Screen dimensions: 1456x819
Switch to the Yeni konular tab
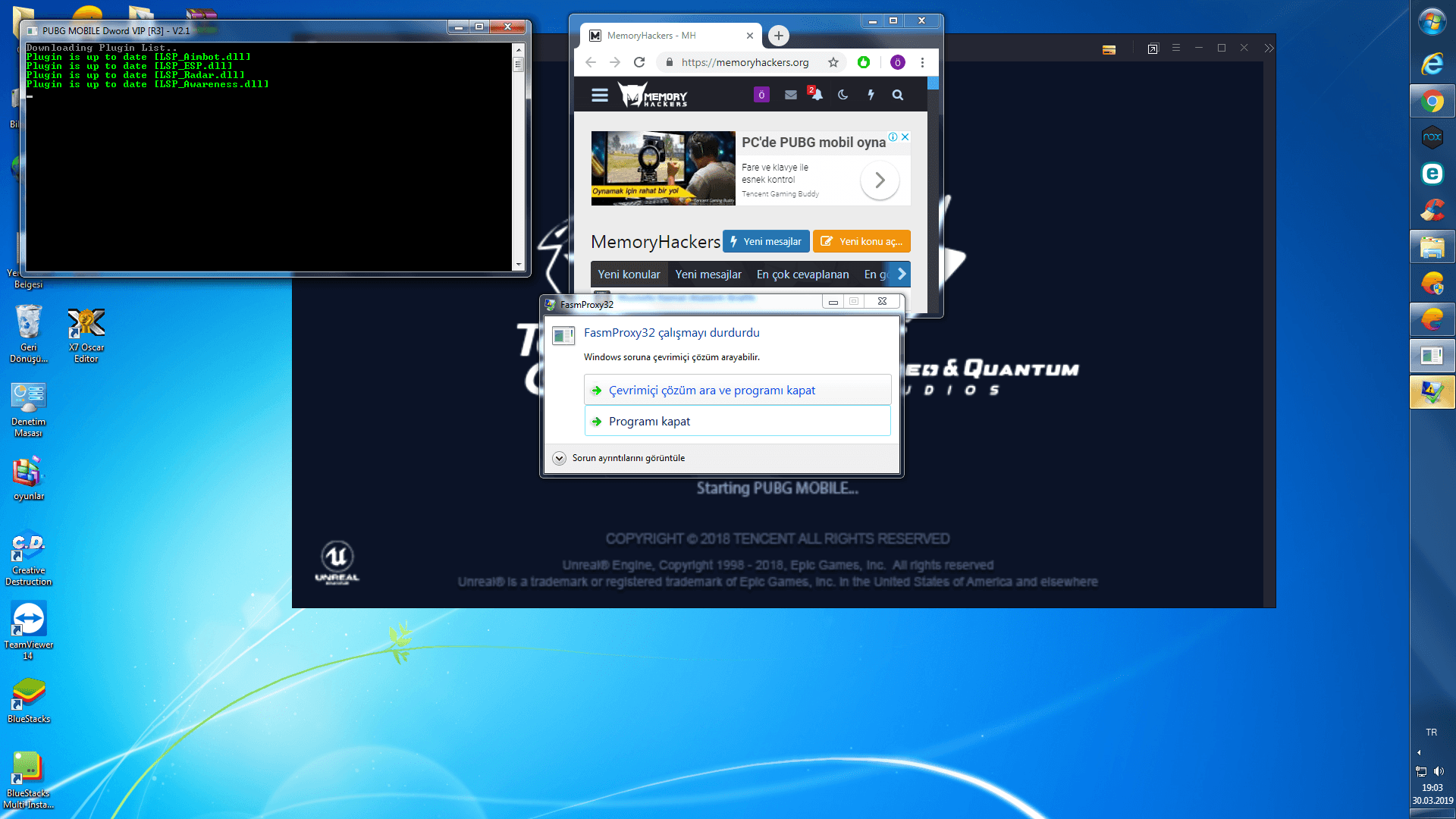pyautogui.click(x=629, y=275)
